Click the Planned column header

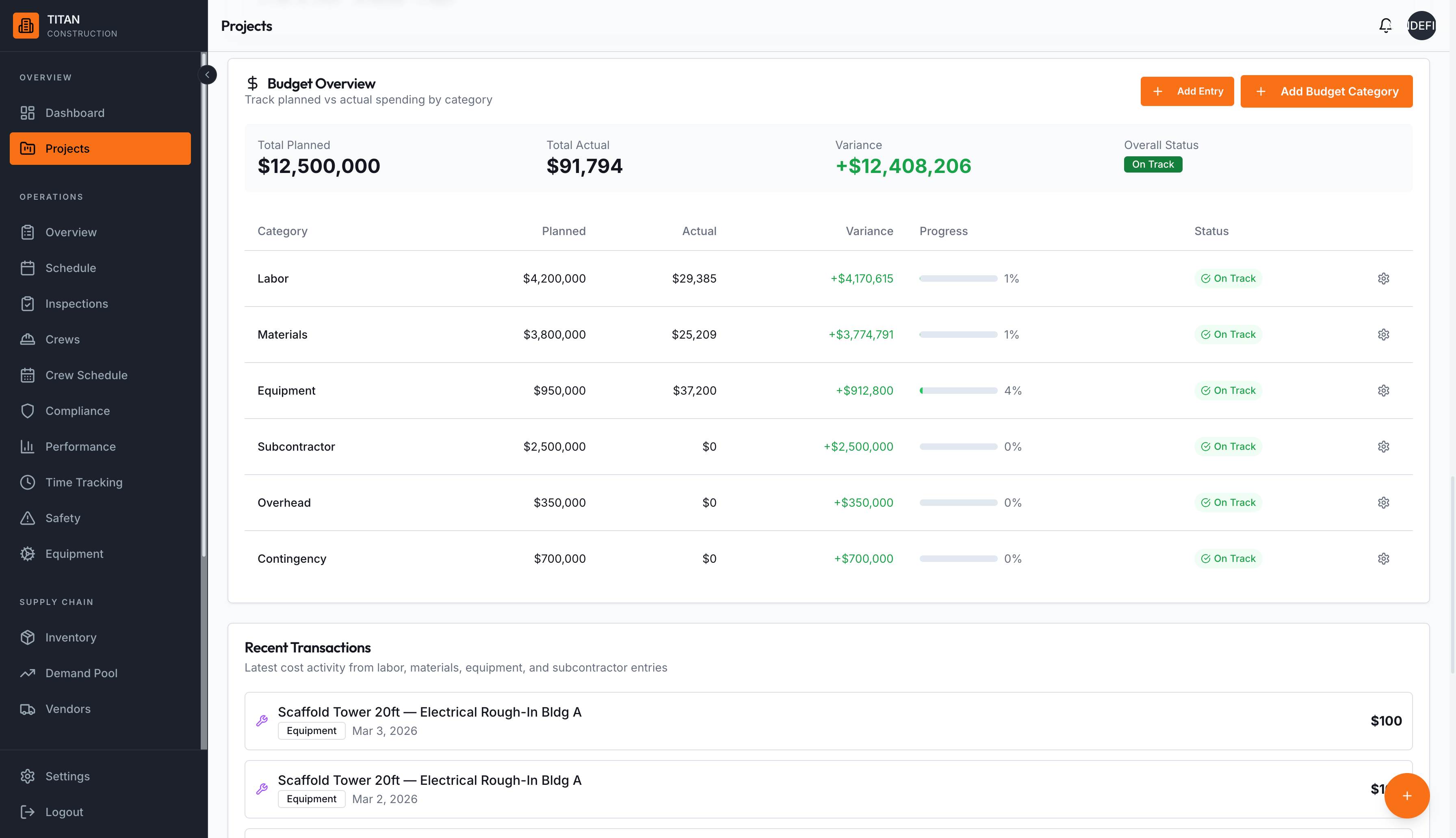tap(563, 231)
